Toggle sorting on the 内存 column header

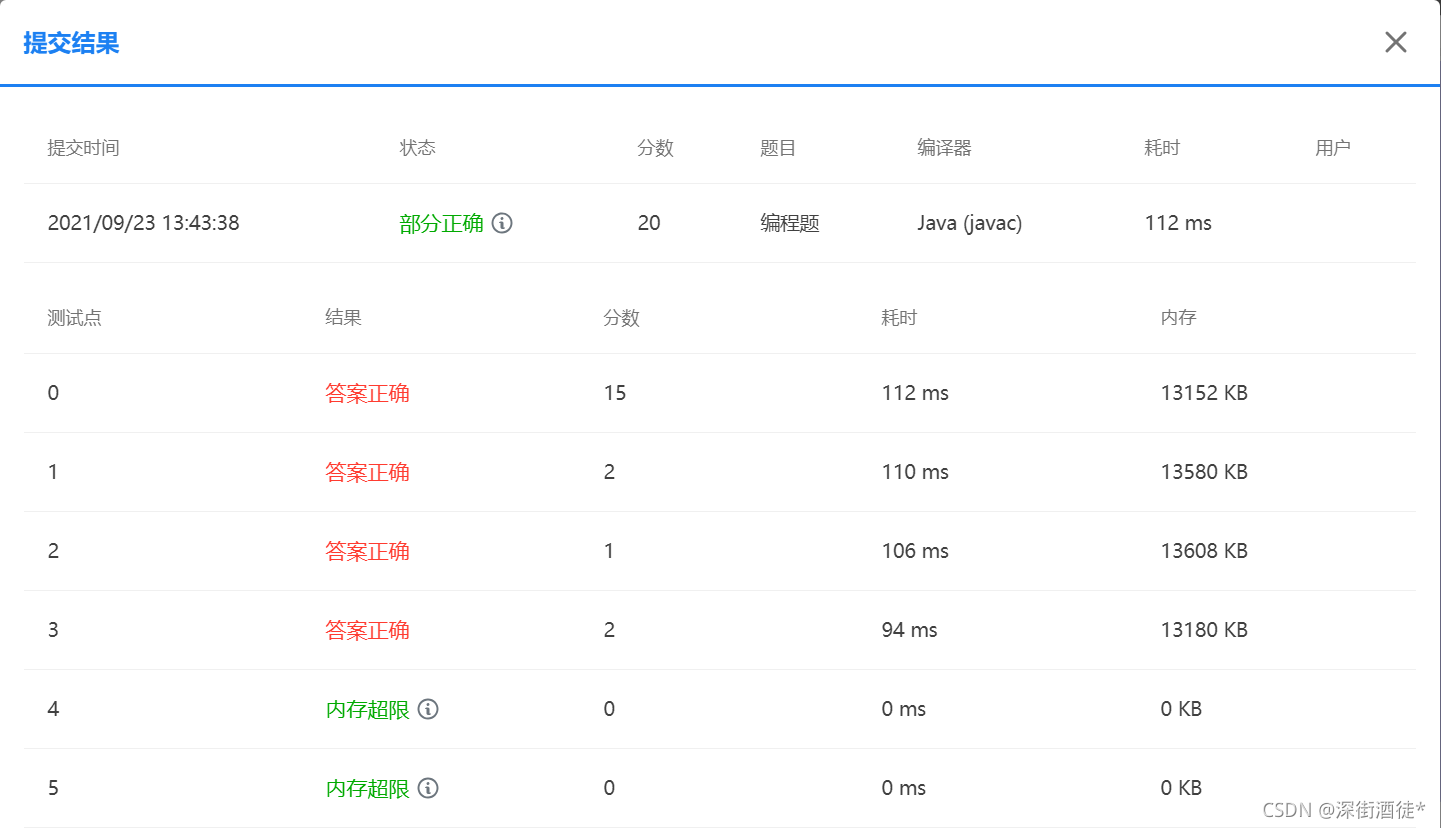1178,317
